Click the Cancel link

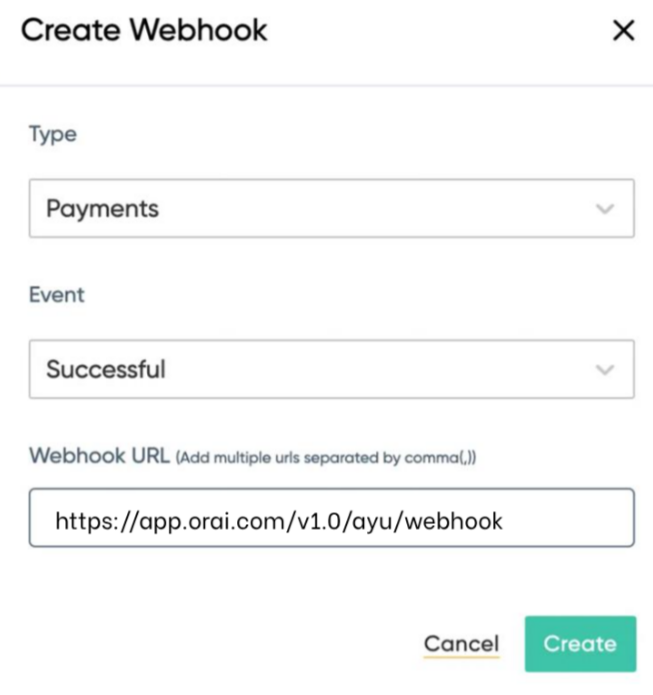pos(461,644)
